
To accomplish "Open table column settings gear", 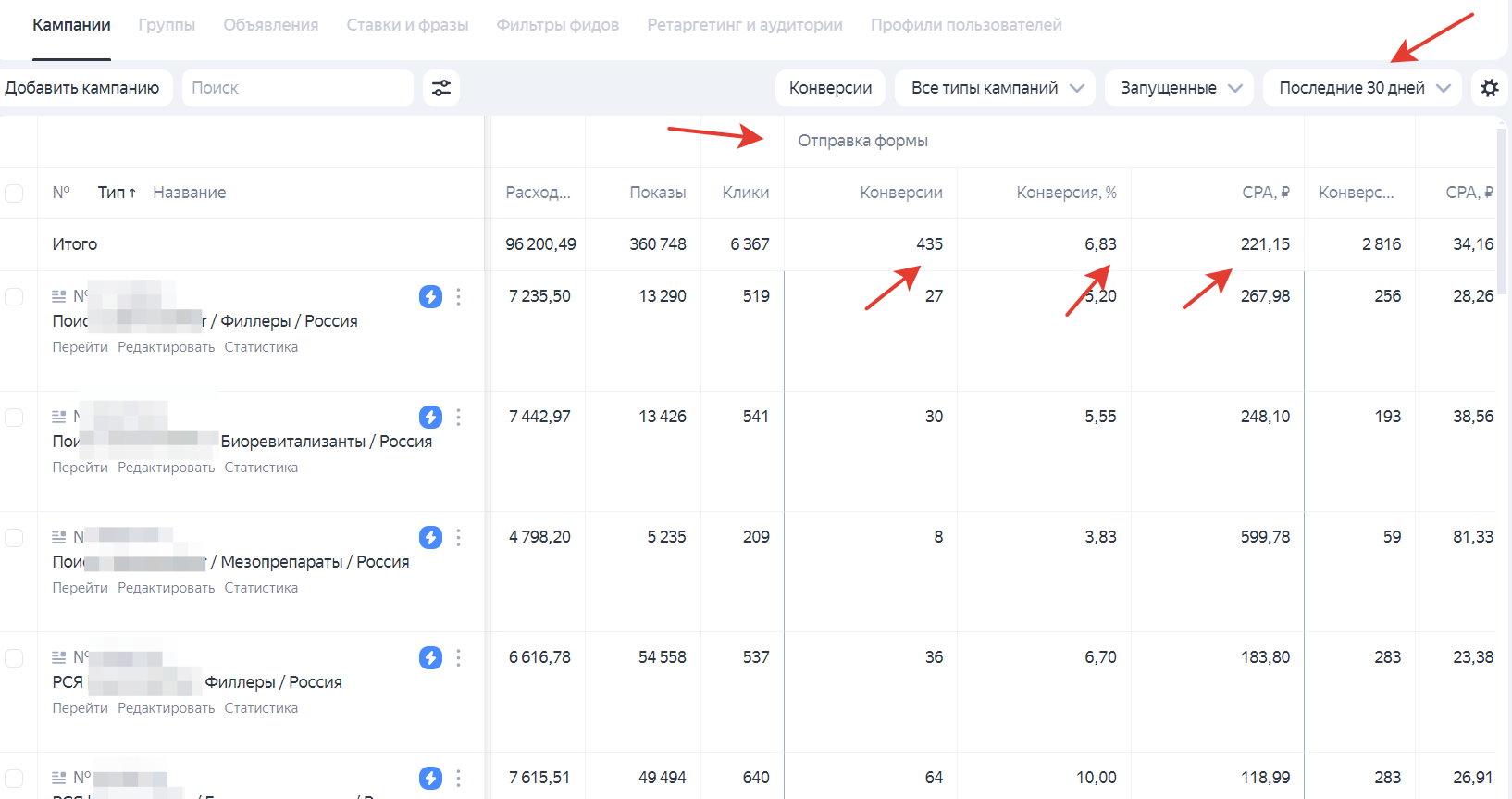I will [x=1489, y=88].
